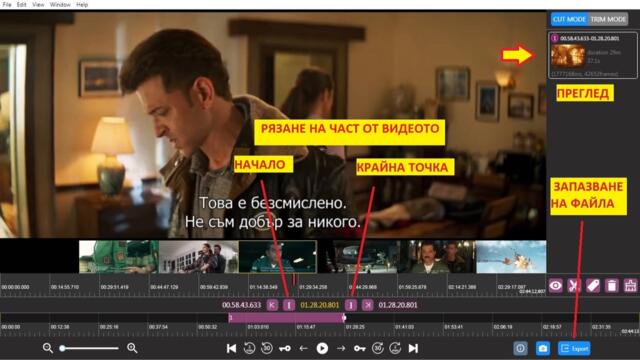Open the Edit menu
640x360 pixels.
point(22,4)
